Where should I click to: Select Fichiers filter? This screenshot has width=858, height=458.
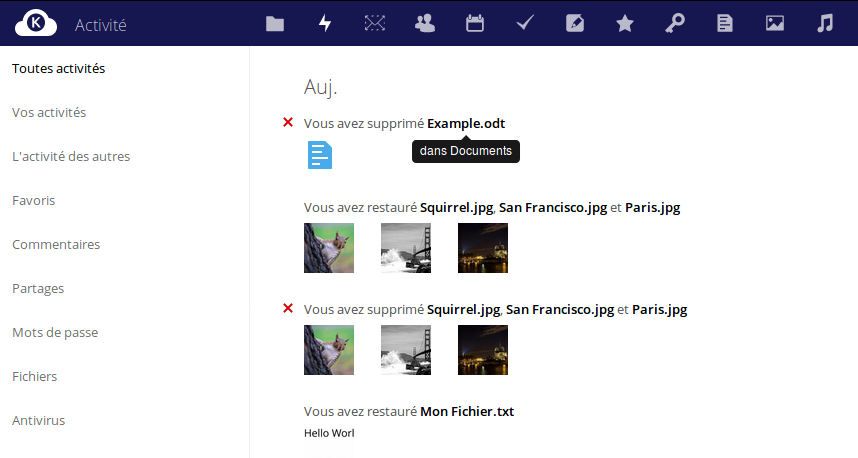tap(34, 376)
